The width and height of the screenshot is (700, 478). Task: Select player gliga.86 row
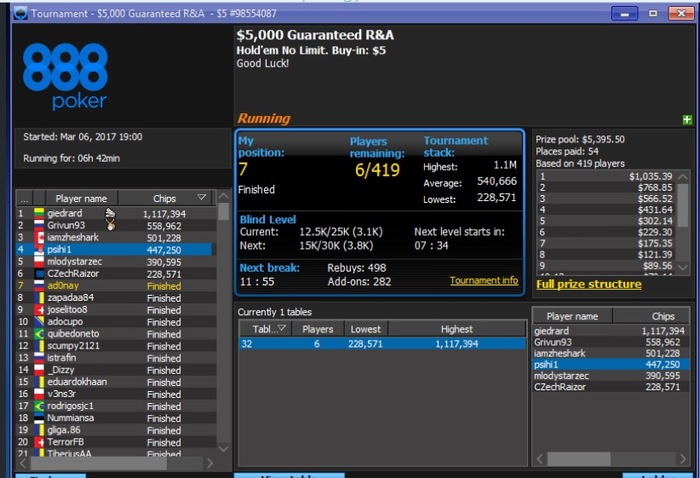pyautogui.click(x=114, y=430)
